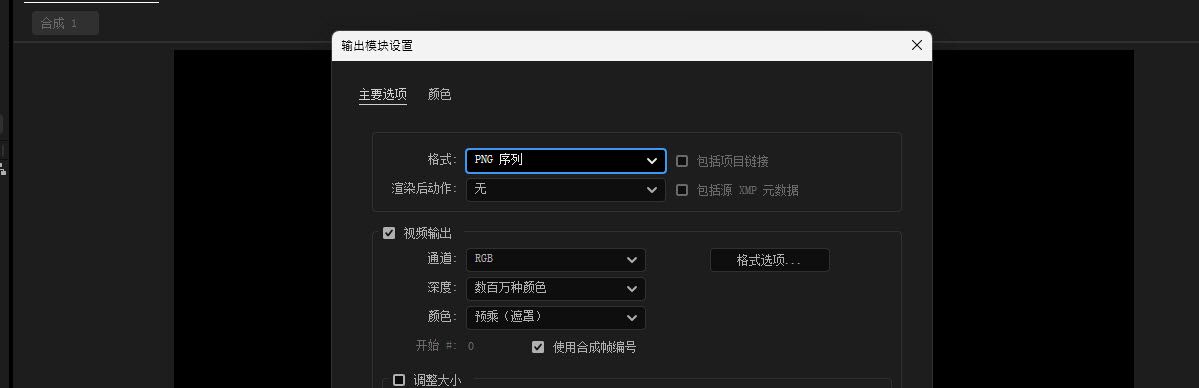The image size is (1199, 388).
Task: Uncheck 使用合成帧编号 checkbox
Action: [x=538, y=347]
